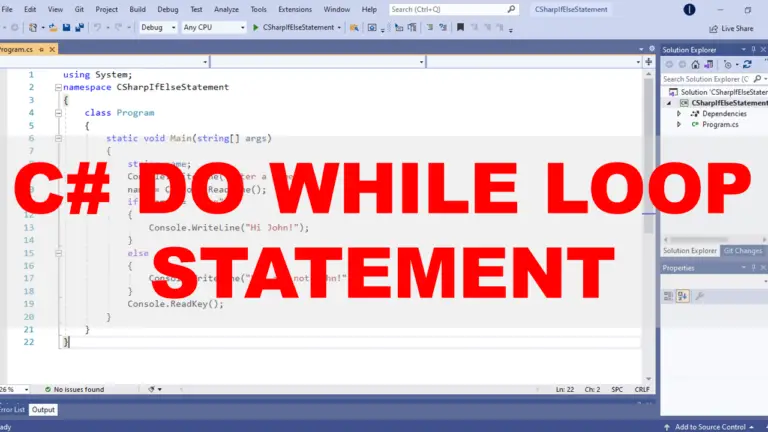Viewport: 768px width, 432px height.
Task: Expand the Dependencies tree node
Action: 679,114
